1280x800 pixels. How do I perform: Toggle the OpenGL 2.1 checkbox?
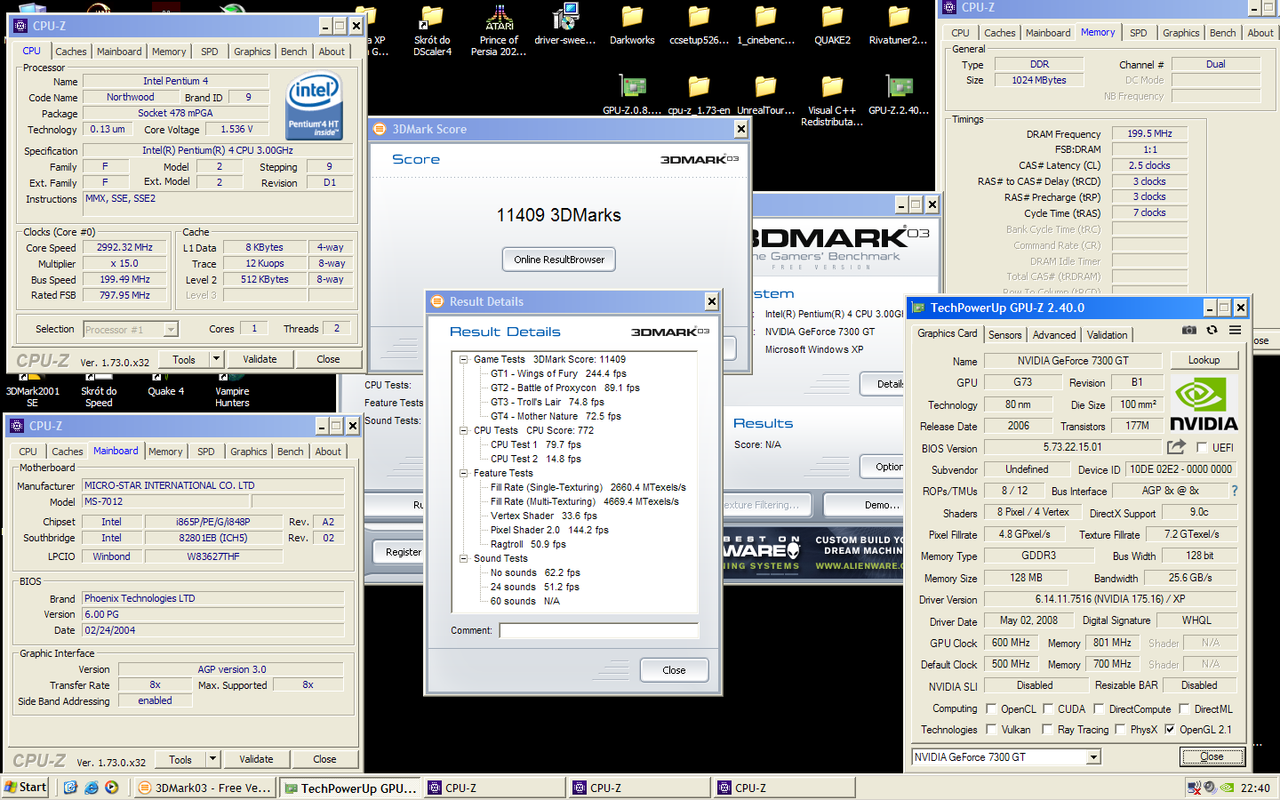tap(1170, 729)
